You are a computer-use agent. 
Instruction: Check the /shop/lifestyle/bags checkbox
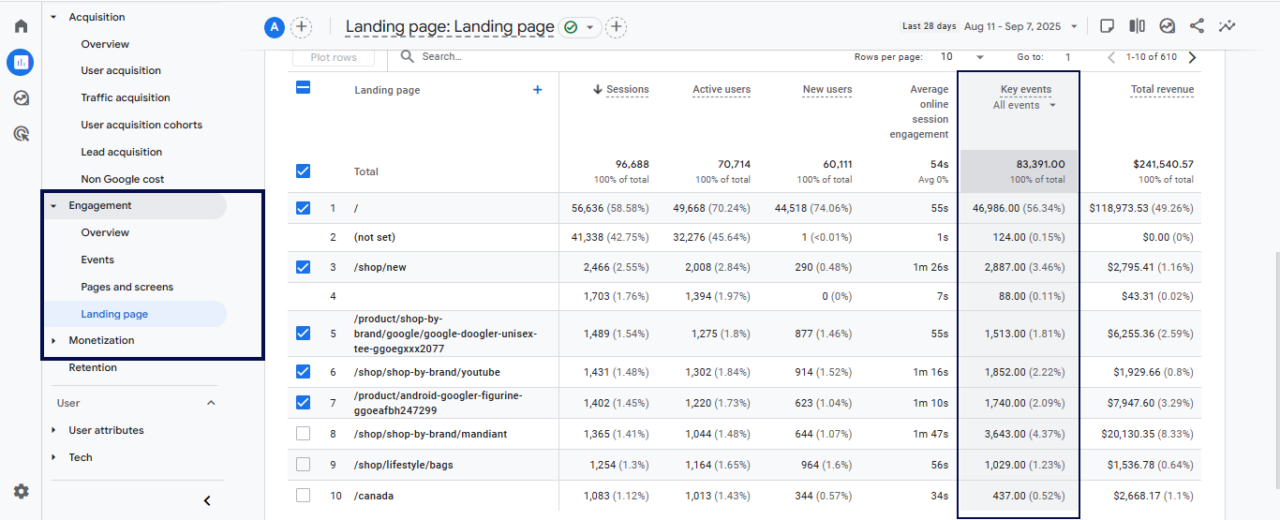point(303,465)
